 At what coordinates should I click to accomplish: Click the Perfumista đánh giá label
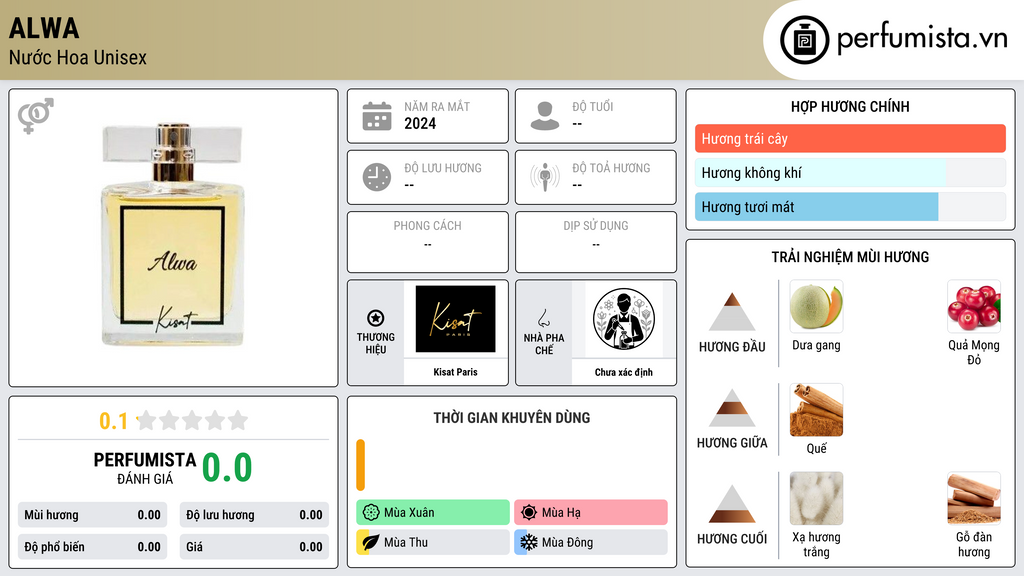[x=145, y=468]
